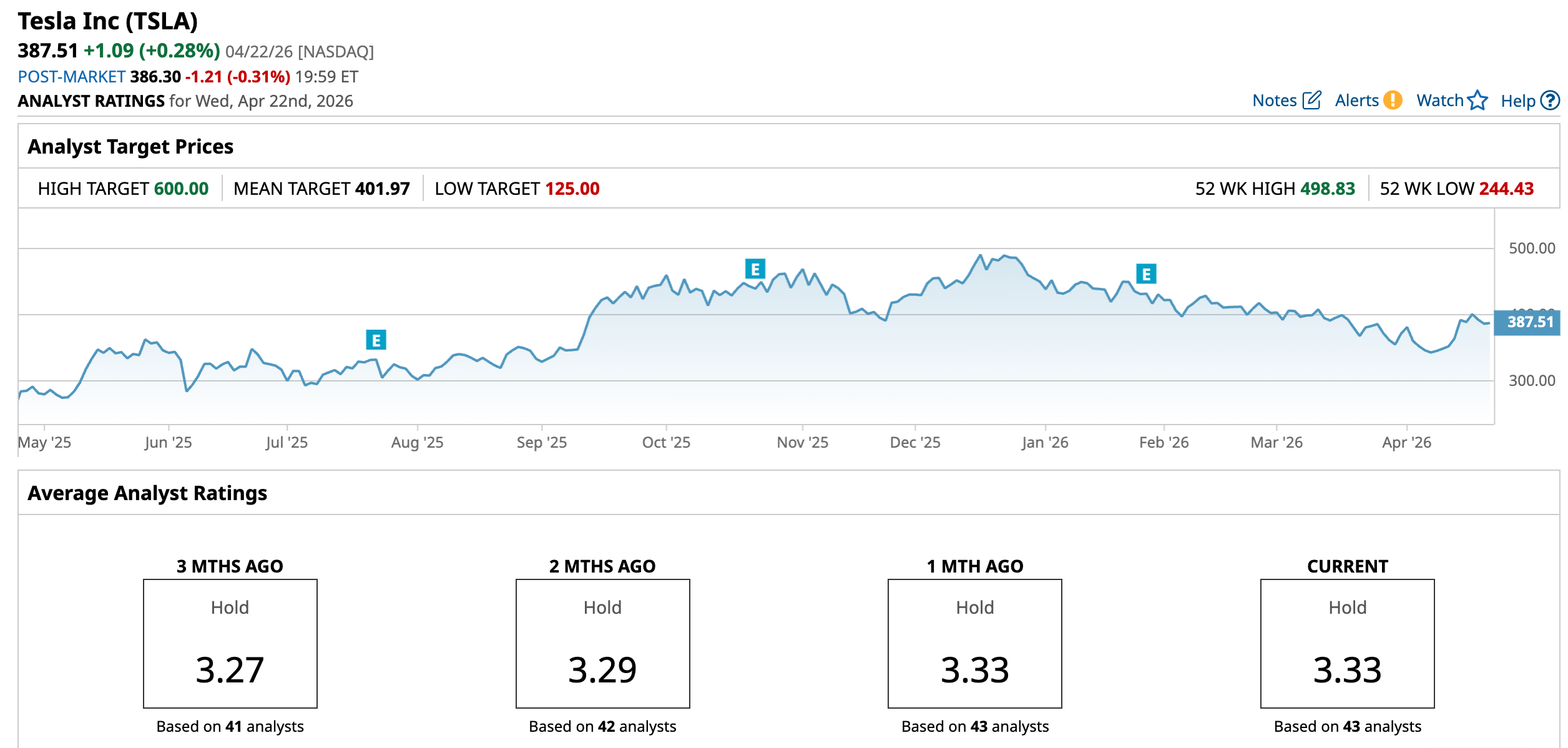Viewport: 1568px width, 748px height.
Task: Click the HIGH TARGET 600.00 value
Action: tap(181, 189)
